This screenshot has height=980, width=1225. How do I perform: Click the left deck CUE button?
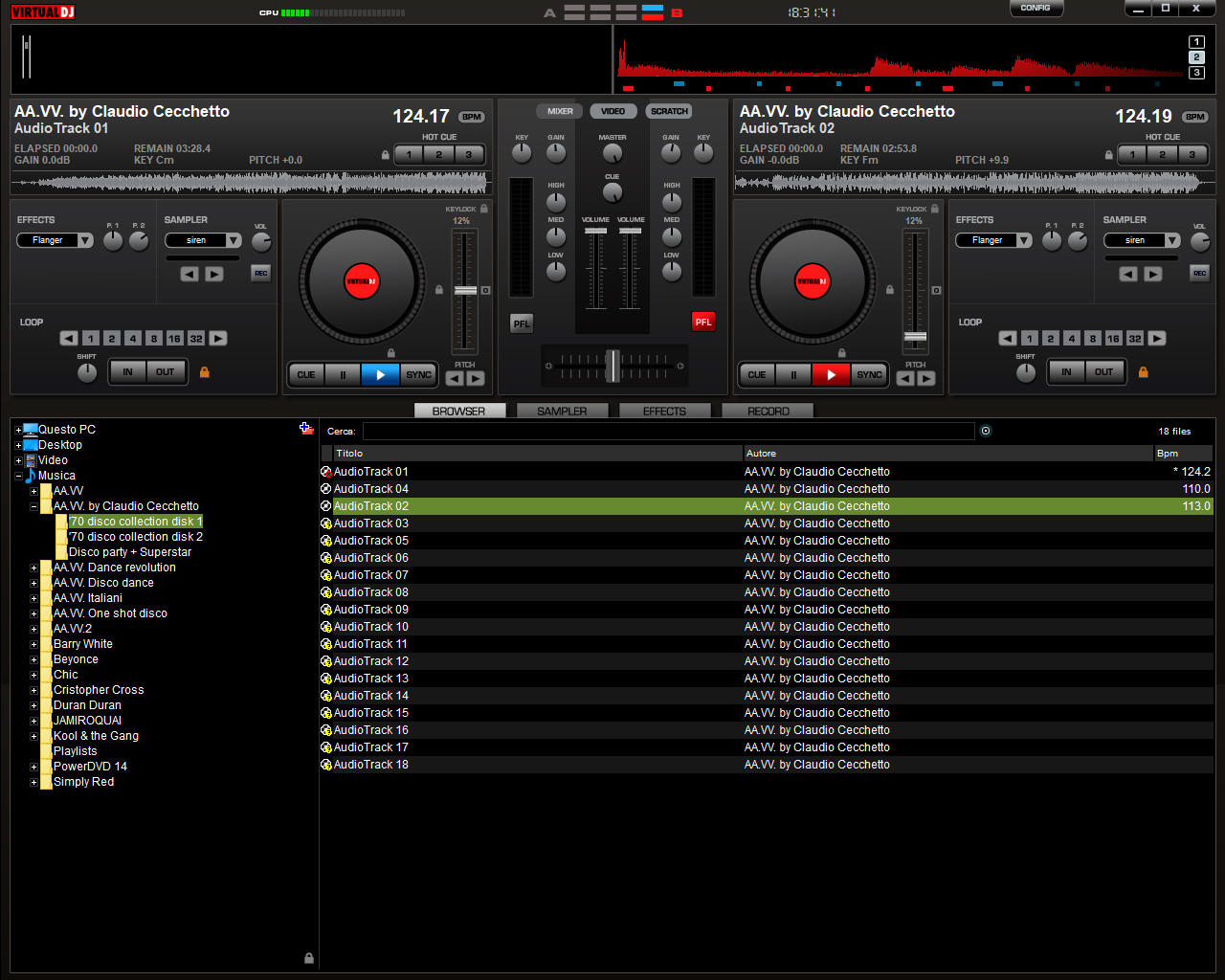click(x=306, y=375)
